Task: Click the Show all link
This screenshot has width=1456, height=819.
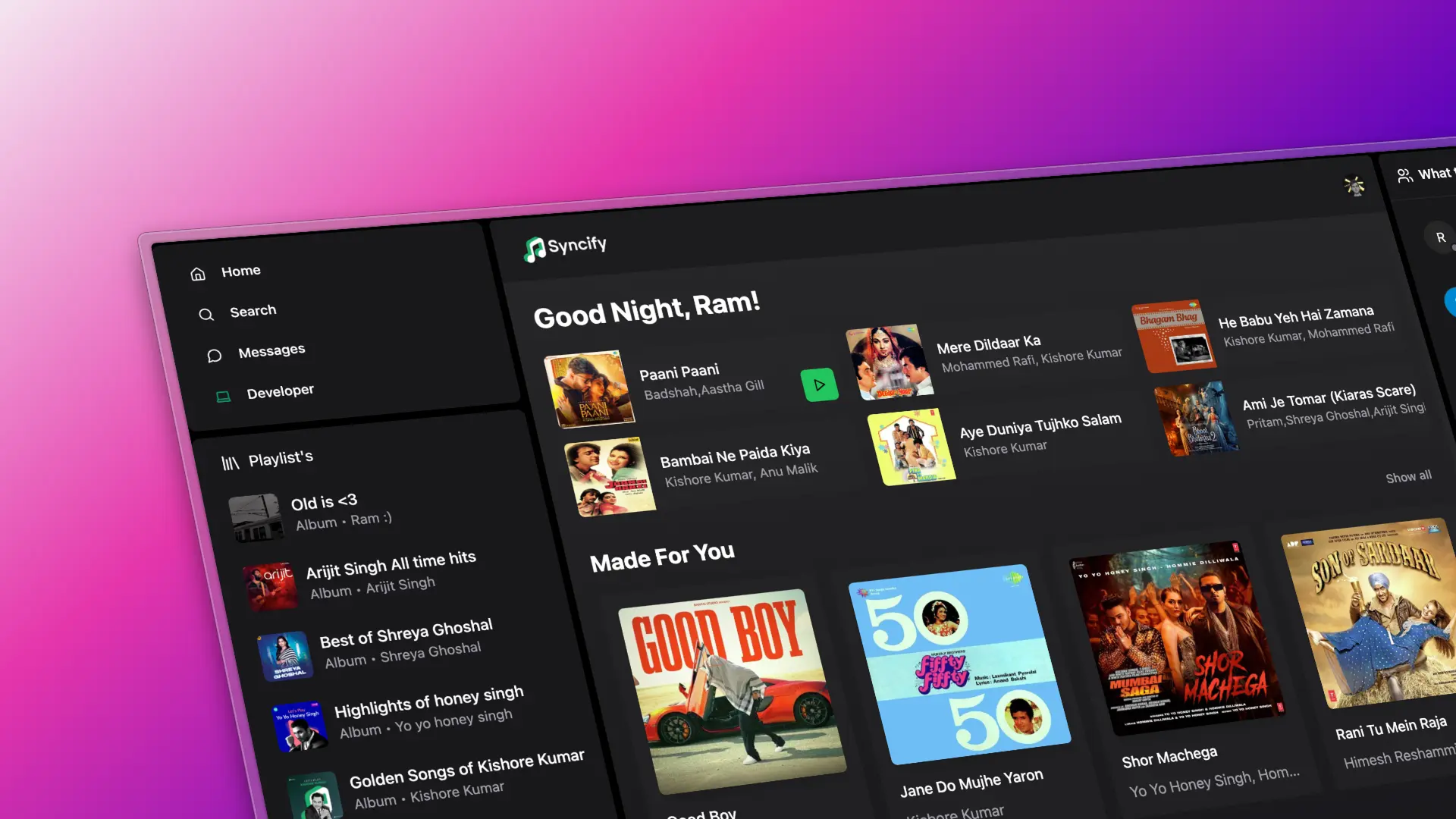Action: tap(1408, 477)
